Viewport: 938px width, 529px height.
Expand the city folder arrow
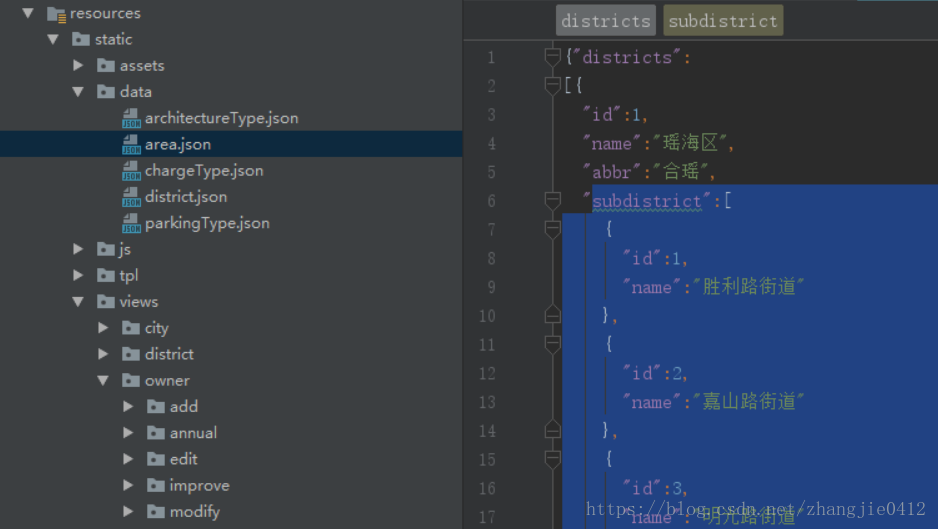103,327
